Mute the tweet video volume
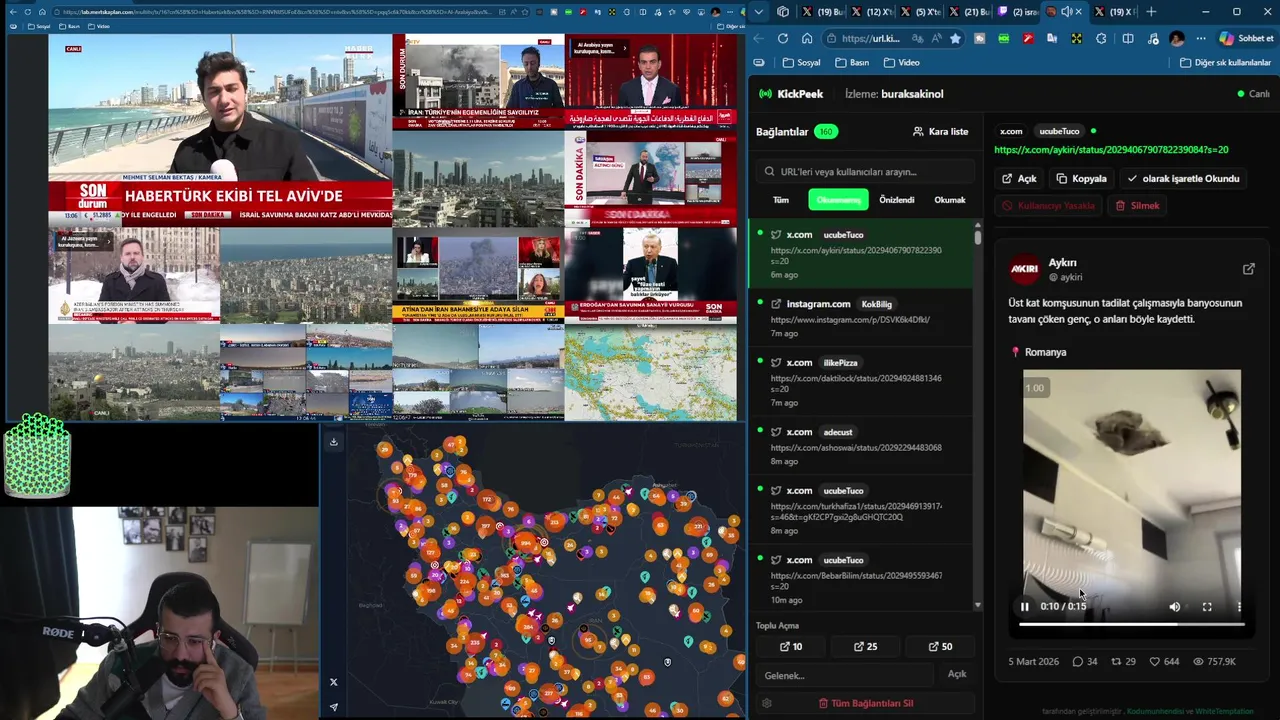 [x=1175, y=606]
